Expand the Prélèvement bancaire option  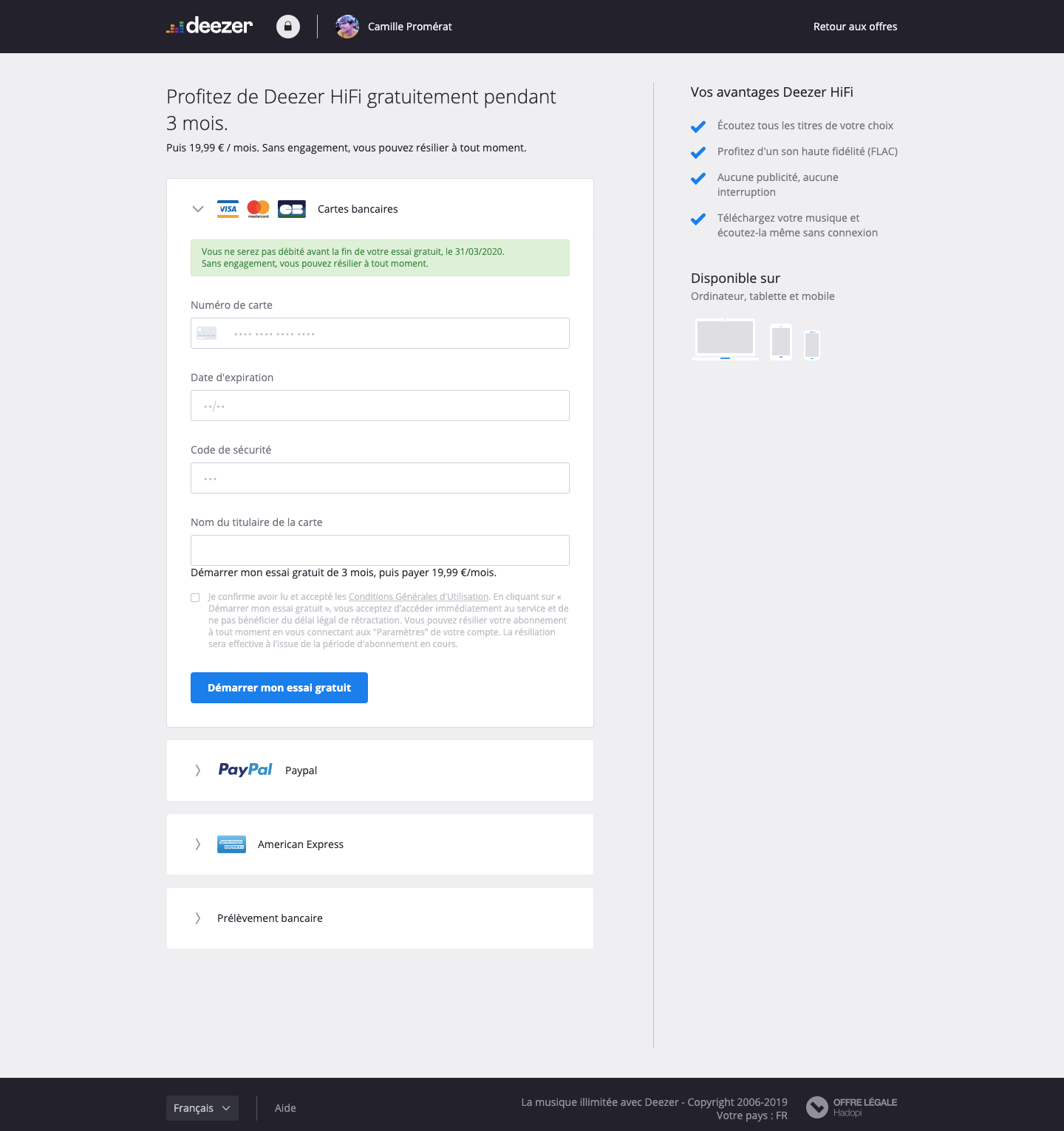(x=197, y=918)
